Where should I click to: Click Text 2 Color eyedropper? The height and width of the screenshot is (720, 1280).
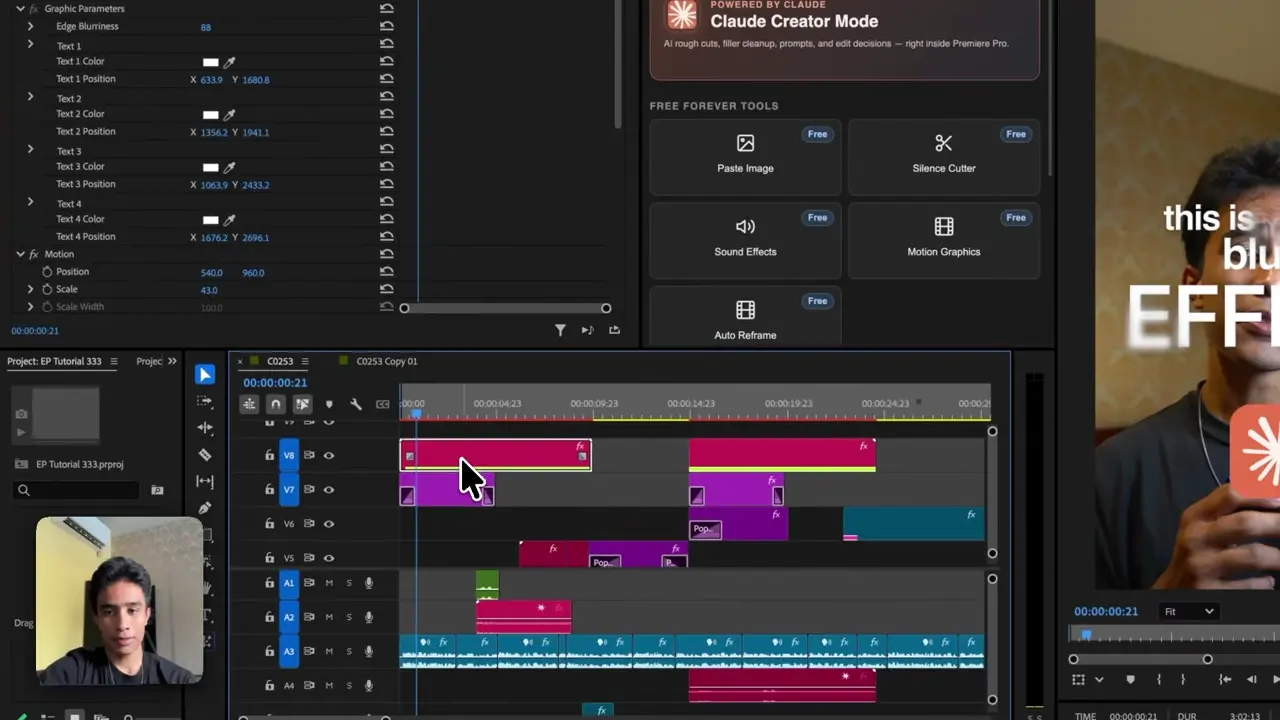(229, 115)
